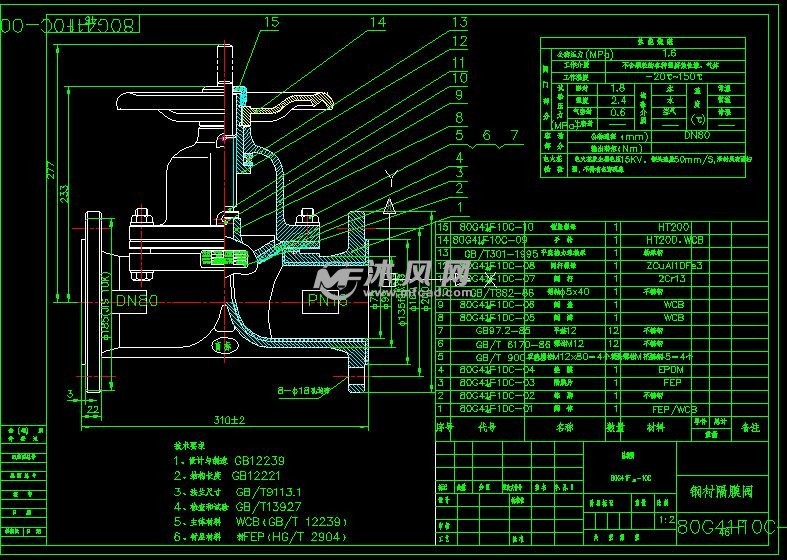Click the 钢衬隔膜阀 title block name
The width and height of the screenshot is (787, 560).
722,492
